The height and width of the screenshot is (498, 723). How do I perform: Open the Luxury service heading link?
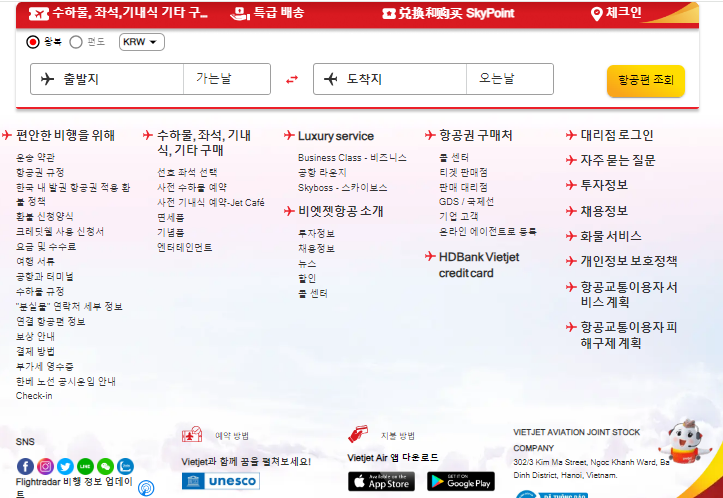336,136
